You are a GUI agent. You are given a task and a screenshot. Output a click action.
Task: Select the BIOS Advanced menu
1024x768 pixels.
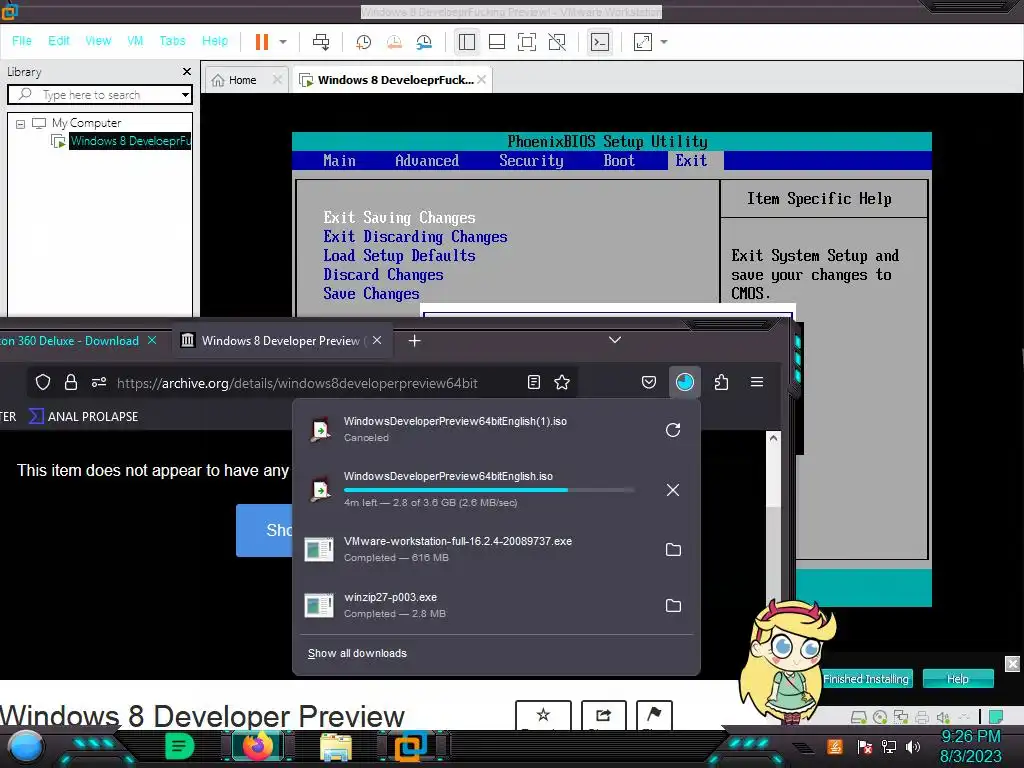pos(427,161)
